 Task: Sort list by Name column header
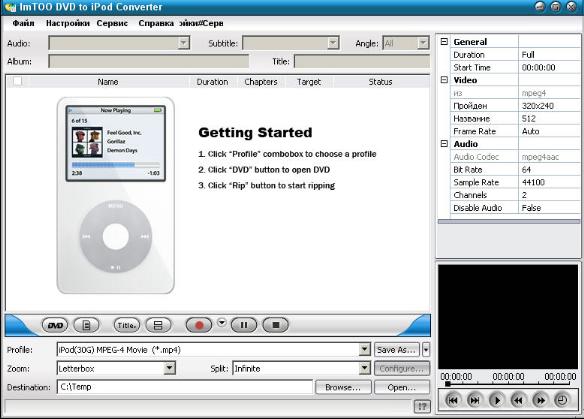click(108, 82)
